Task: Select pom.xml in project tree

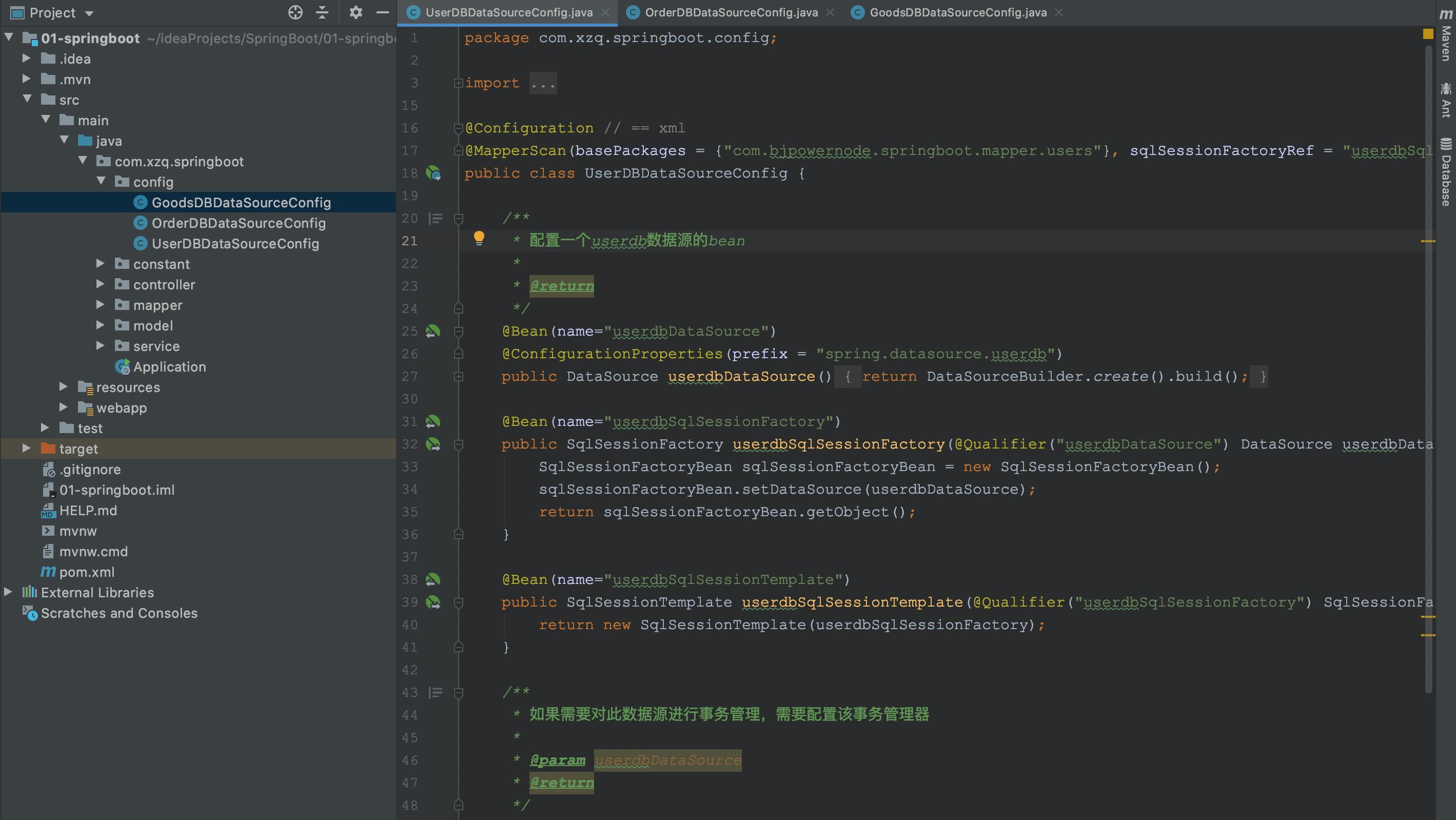Action: coord(87,572)
